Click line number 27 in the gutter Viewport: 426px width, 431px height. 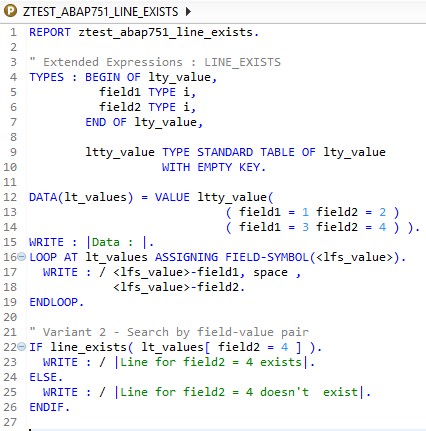coord(10,422)
